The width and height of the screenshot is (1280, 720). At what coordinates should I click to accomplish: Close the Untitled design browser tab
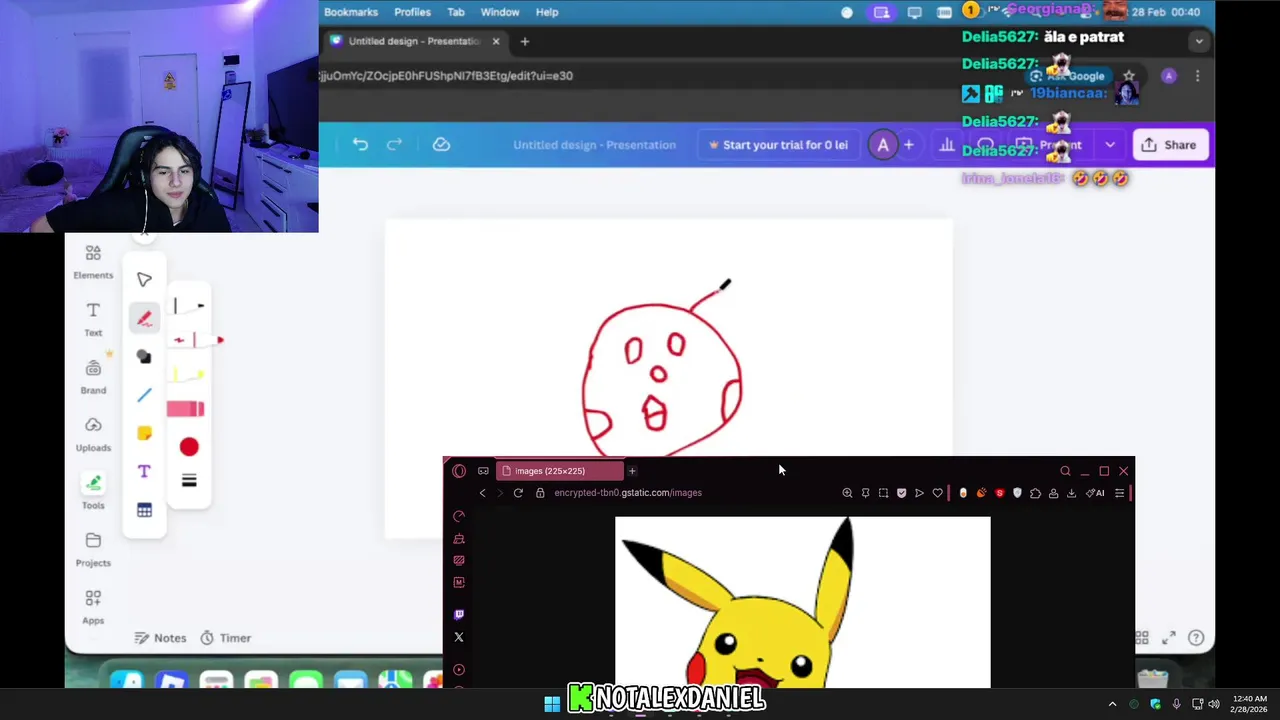[496, 41]
